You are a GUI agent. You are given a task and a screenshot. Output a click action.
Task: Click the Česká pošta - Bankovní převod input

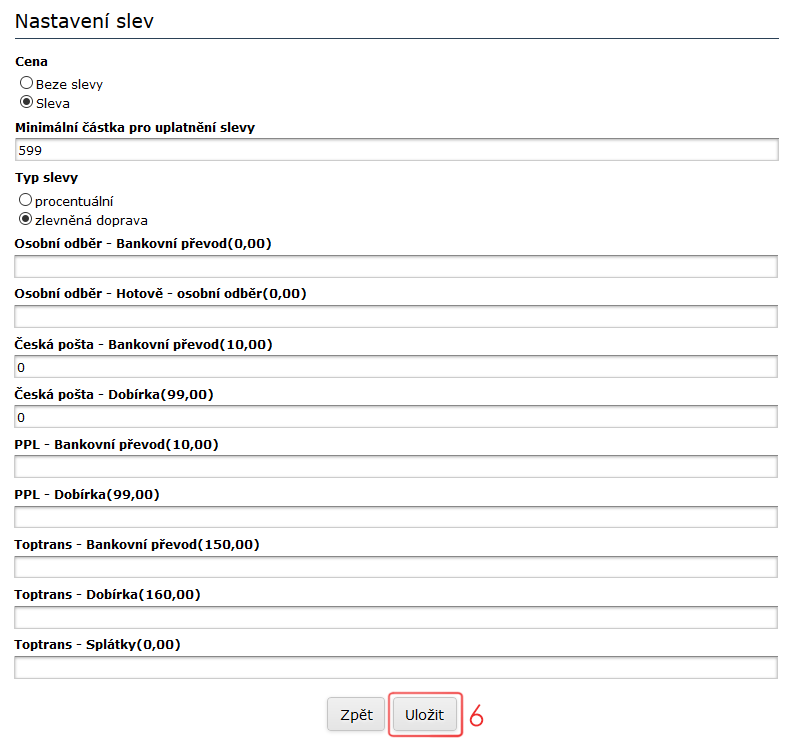pyautogui.click(x=396, y=367)
